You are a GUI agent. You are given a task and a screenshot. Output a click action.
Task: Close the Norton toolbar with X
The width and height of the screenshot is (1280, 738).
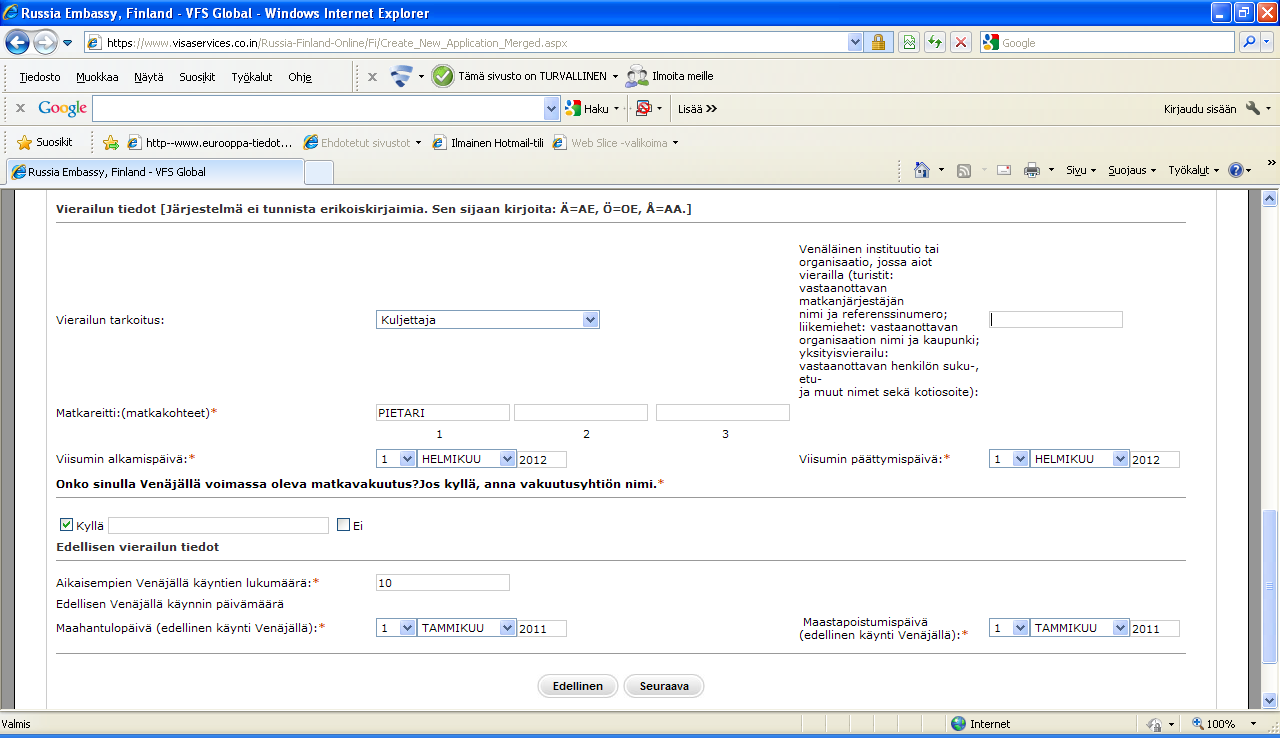(x=372, y=76)
